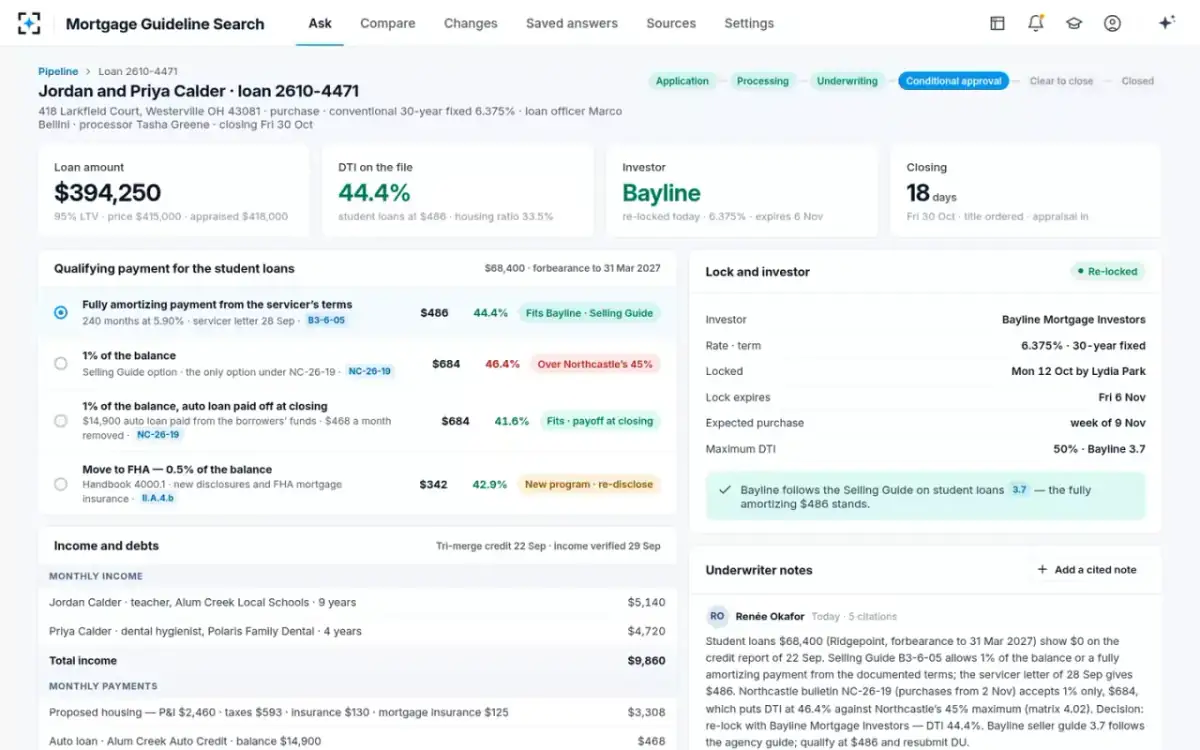Click the week of 9 Nov expected purchase

[1107, 423]
